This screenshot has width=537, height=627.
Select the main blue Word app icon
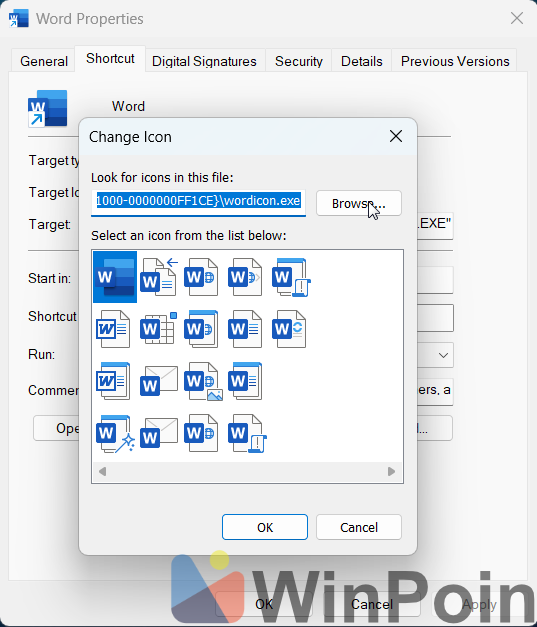click(x=115, y=277)
